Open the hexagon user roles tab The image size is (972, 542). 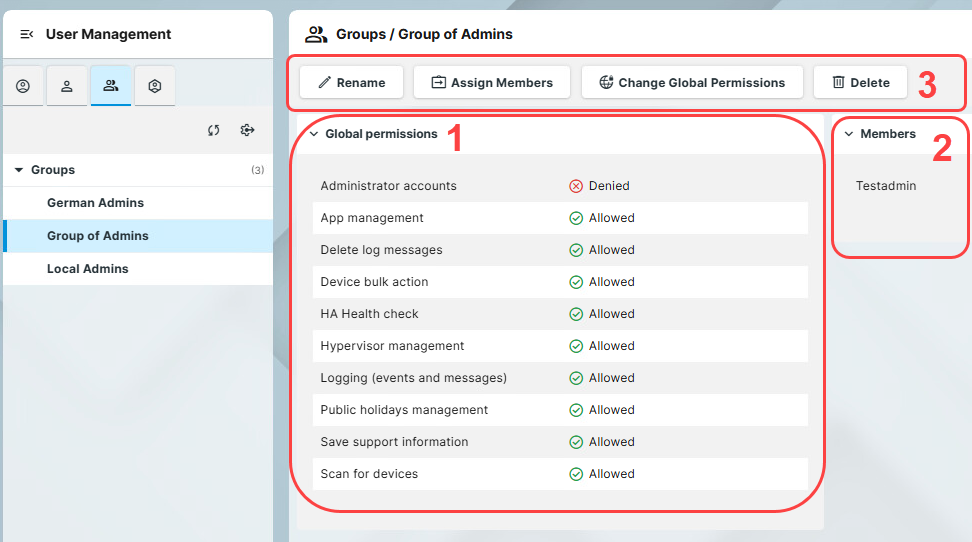click(155, 86)
